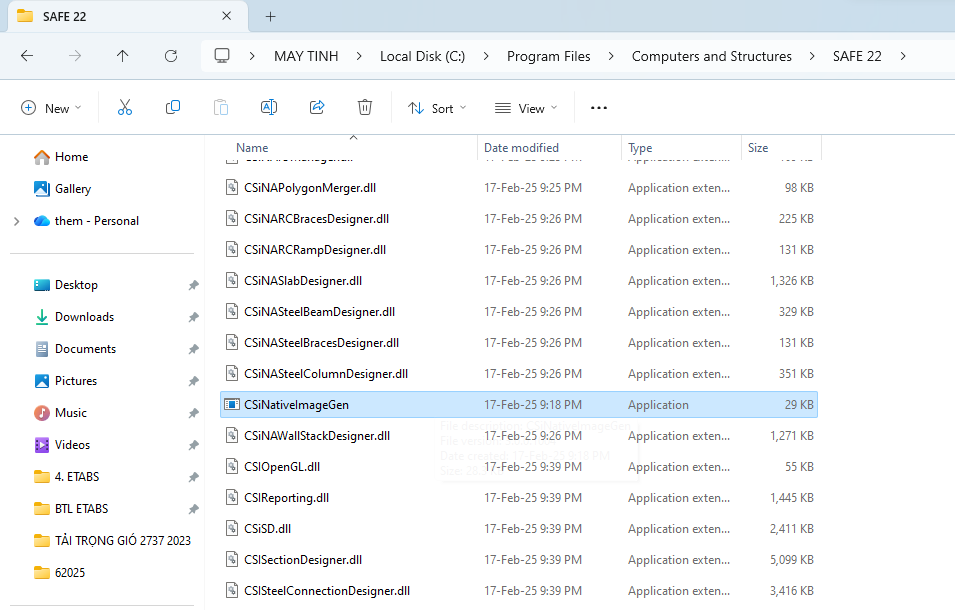Open the Sort options dropdown
This screenshot has width=955, height=610.
point(437,108)
